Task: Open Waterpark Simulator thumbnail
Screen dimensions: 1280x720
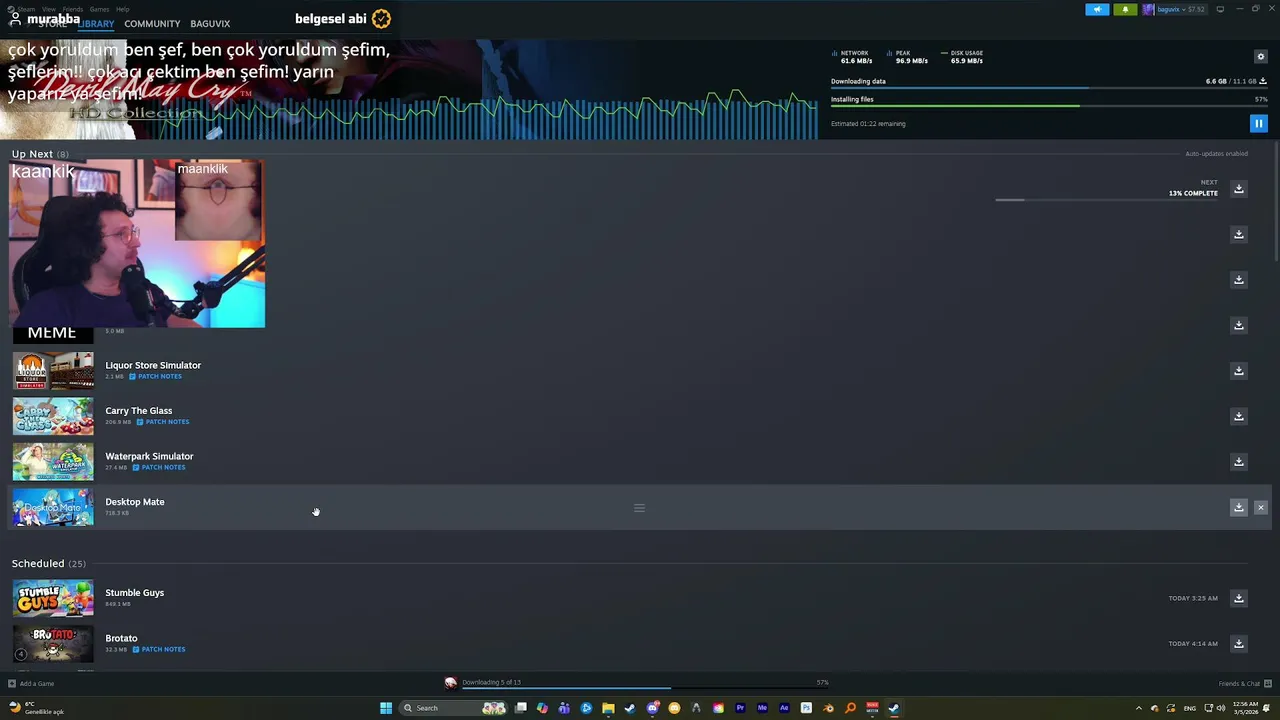Action: click(53, 462)
